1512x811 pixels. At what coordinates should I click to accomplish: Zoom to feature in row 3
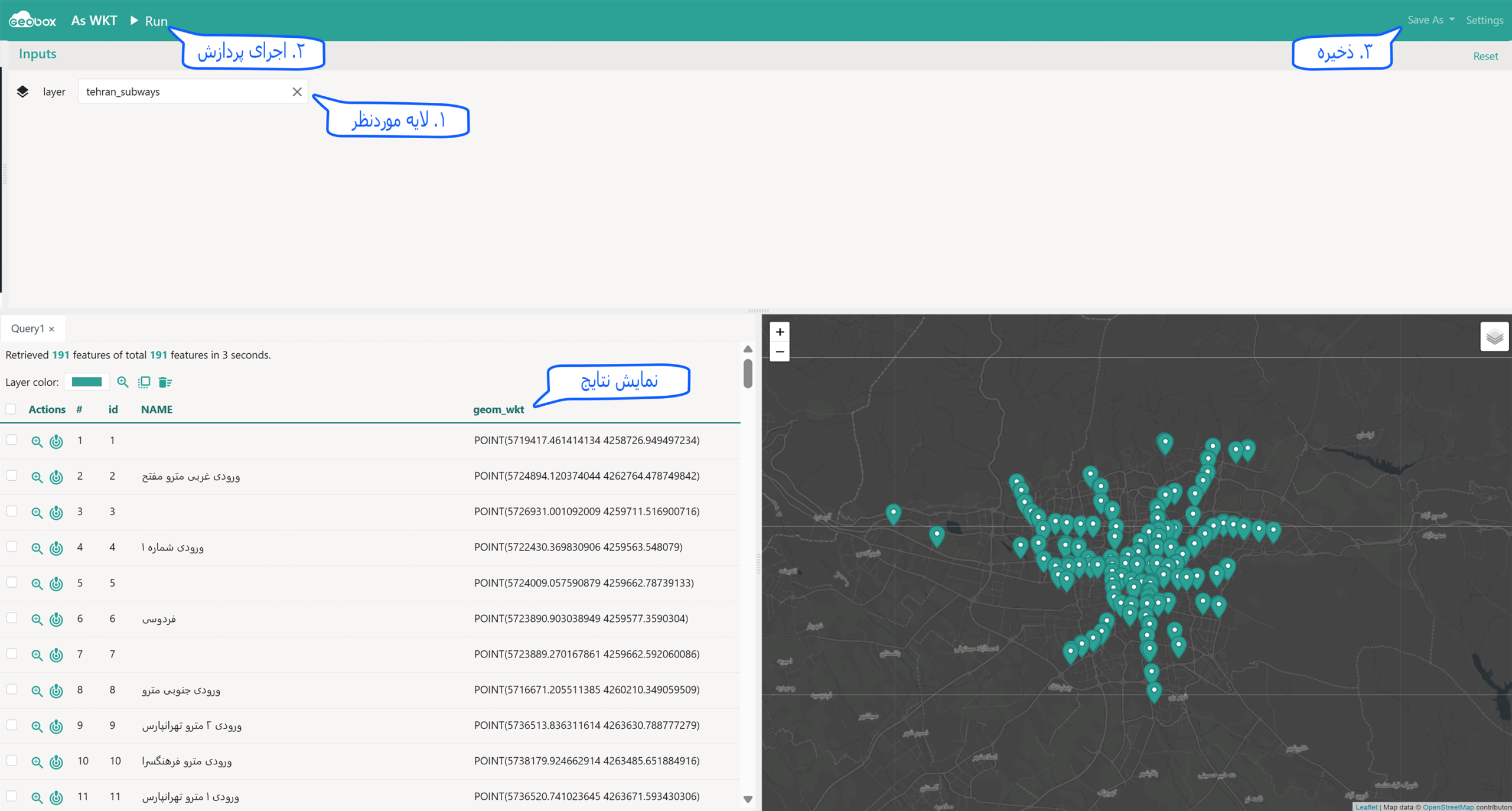tap(37, 512)
